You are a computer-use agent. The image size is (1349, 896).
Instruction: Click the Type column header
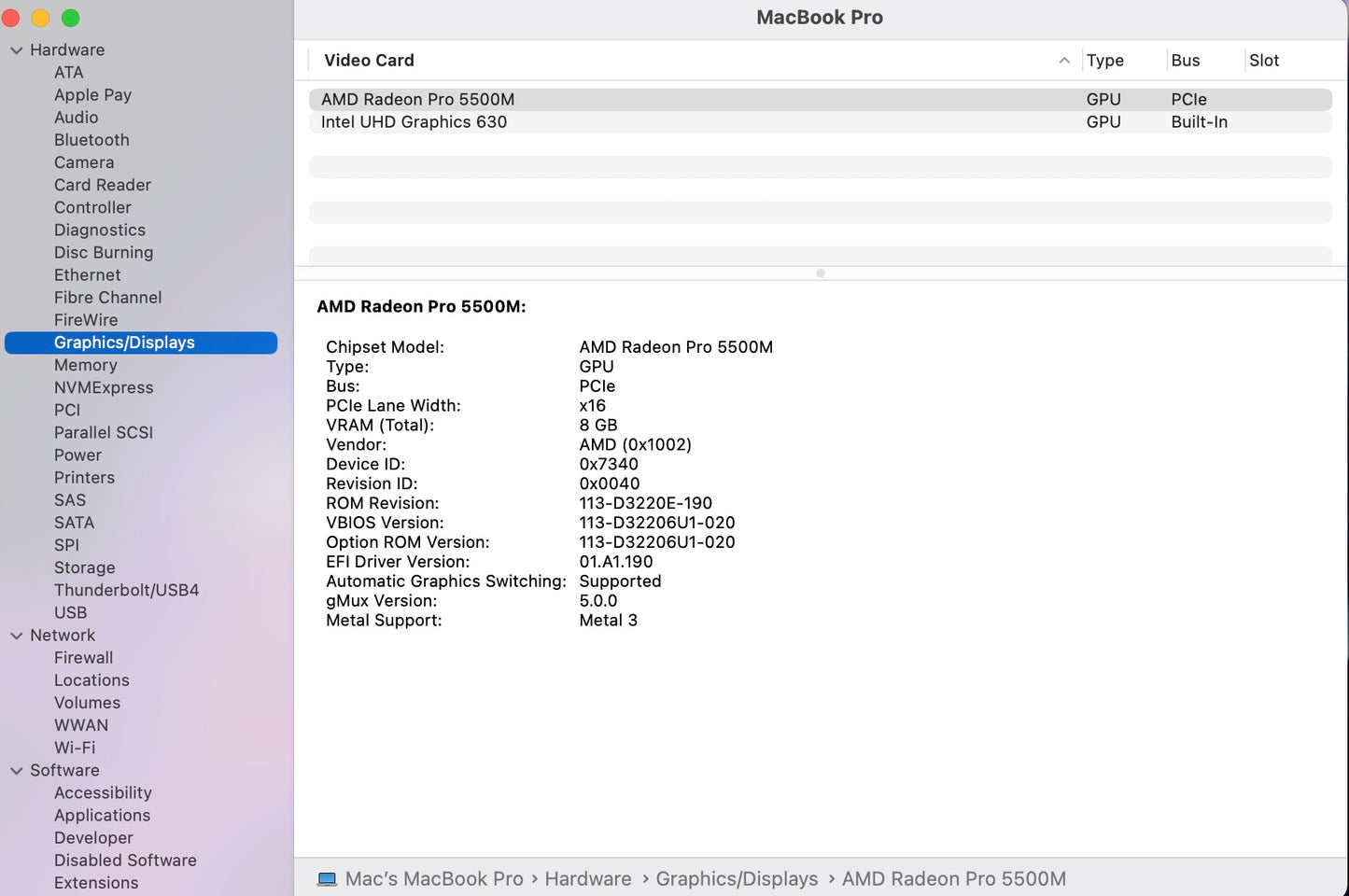pyautogui.click(x=1103, y=60)
